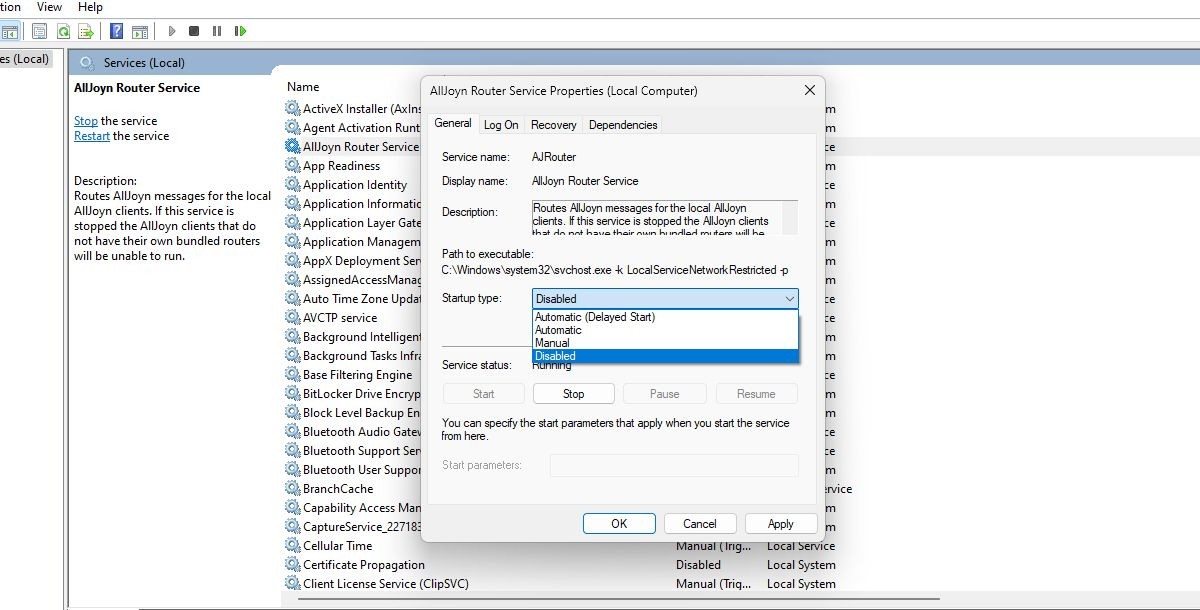Click gear icon of BranchCache row
Screen dimensions: 1200x610
(x=292, y=488)
